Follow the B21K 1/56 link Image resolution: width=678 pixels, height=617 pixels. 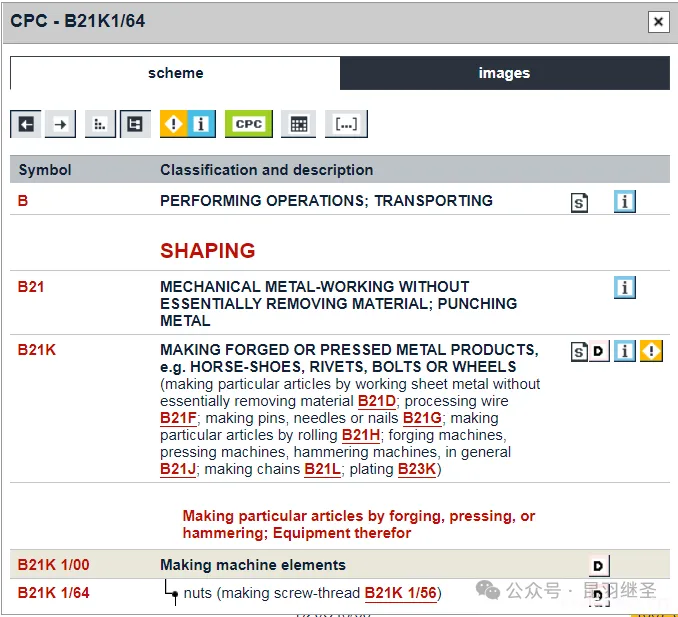(400, 593)
